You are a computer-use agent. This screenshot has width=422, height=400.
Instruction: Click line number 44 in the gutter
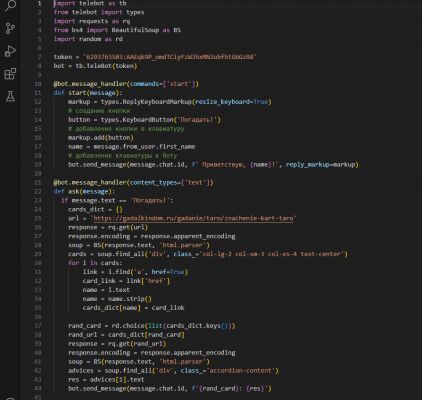(38, 389)
